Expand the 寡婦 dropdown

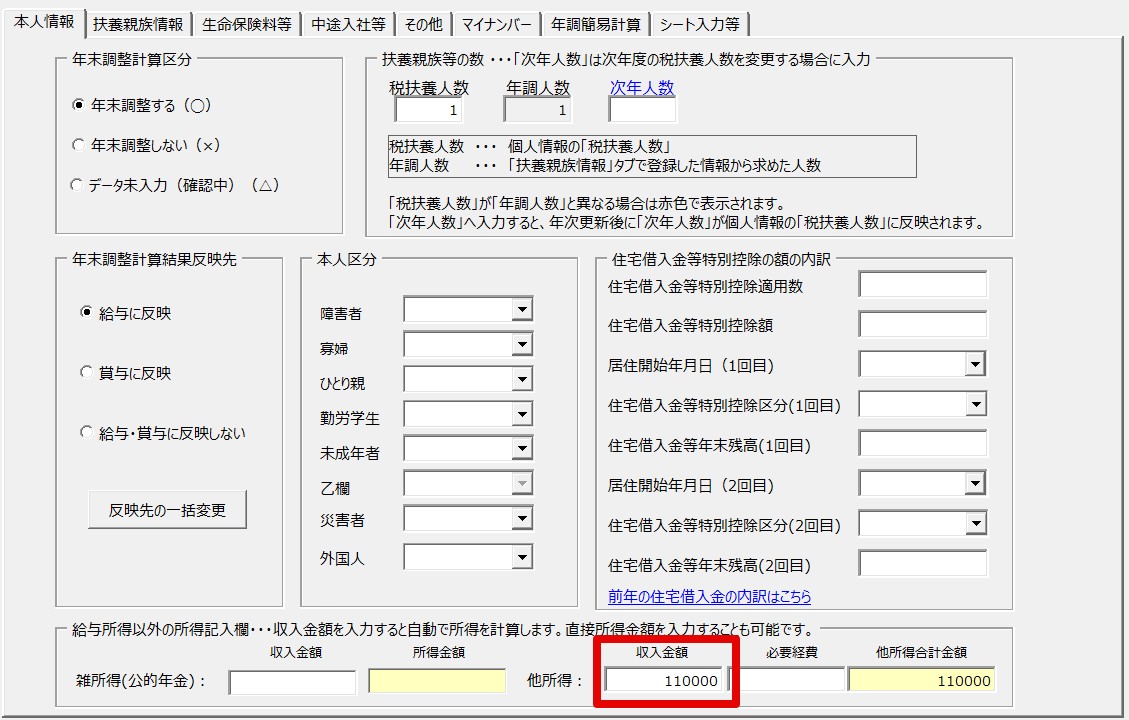click(x=521, y=346)
